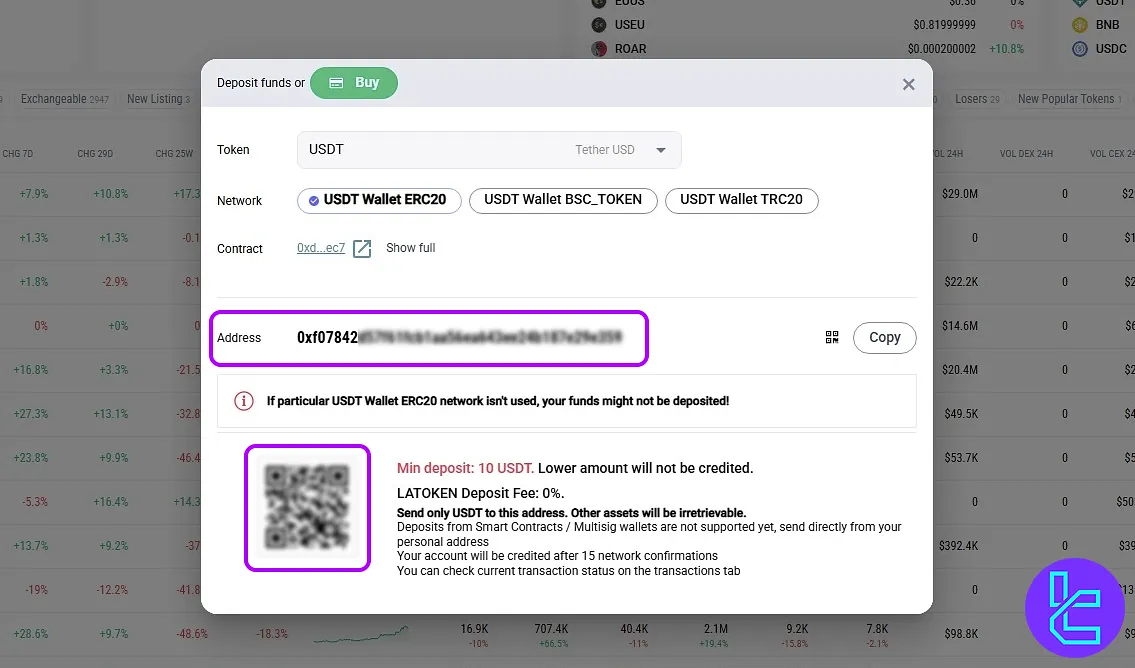Open the Exchangeable tab in background page

pos(64,99)
